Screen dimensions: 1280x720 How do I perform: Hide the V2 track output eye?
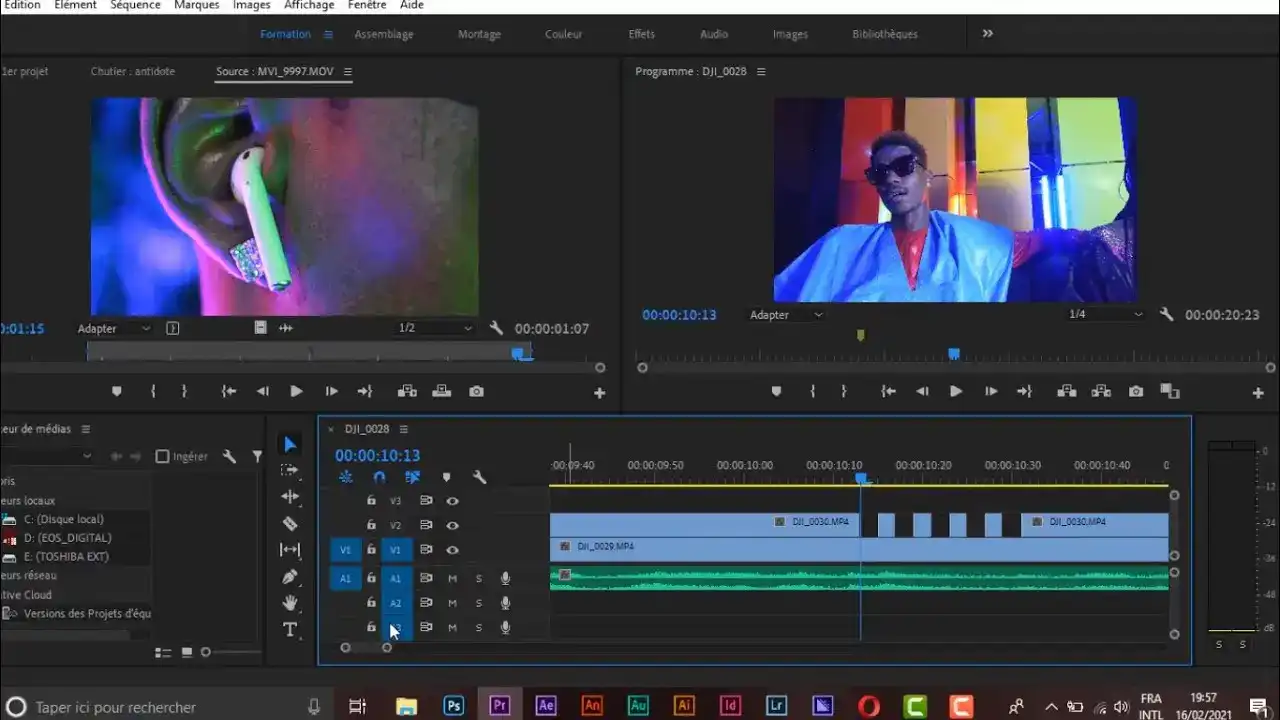coord(452,525)
